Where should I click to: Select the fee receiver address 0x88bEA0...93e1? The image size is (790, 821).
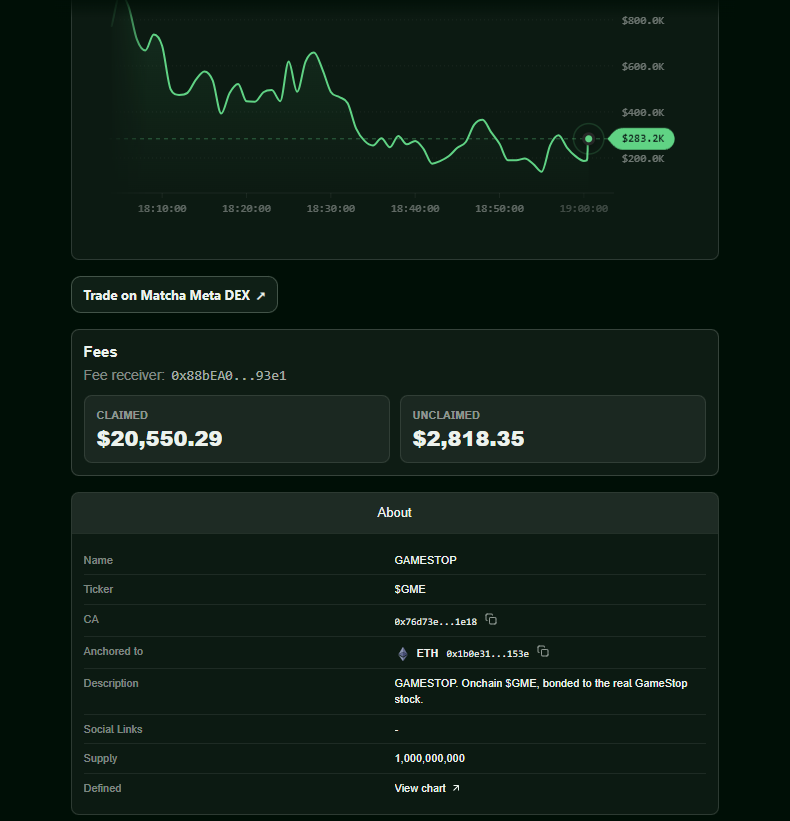pyautogui.click(x=229, y=375)
